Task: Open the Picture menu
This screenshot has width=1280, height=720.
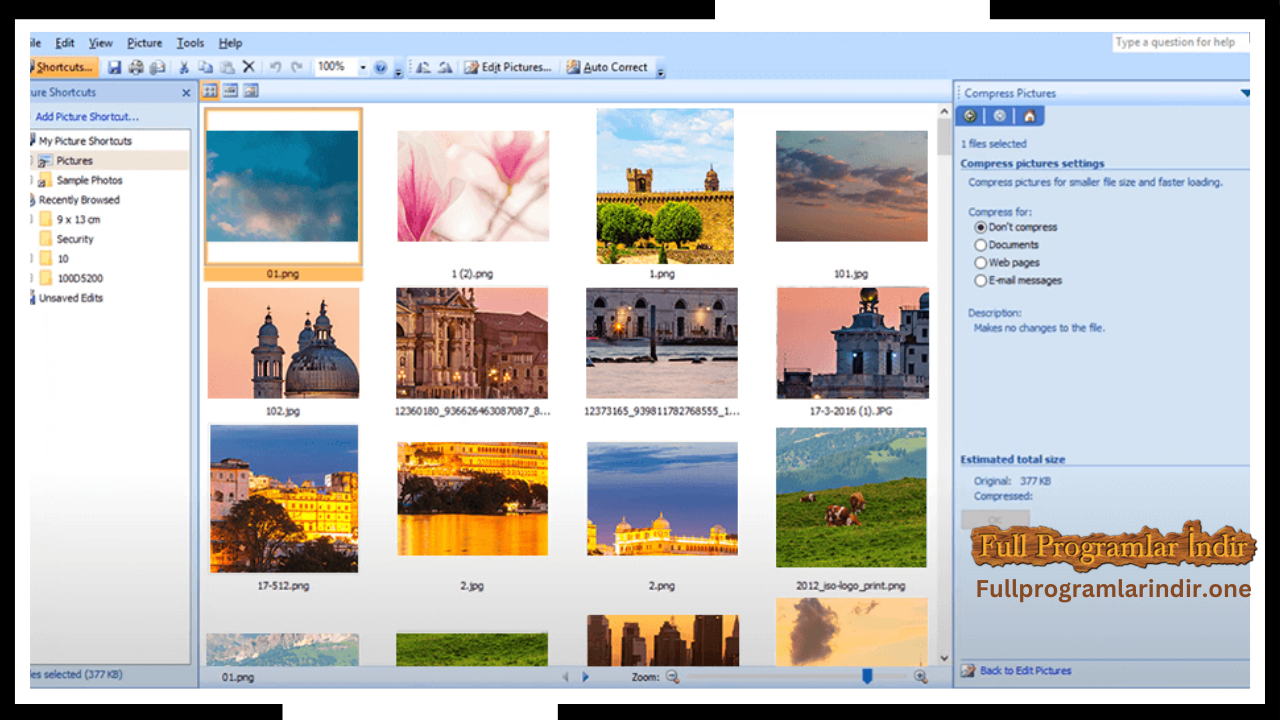Action: pyautogui.click(x=144, y=43)
